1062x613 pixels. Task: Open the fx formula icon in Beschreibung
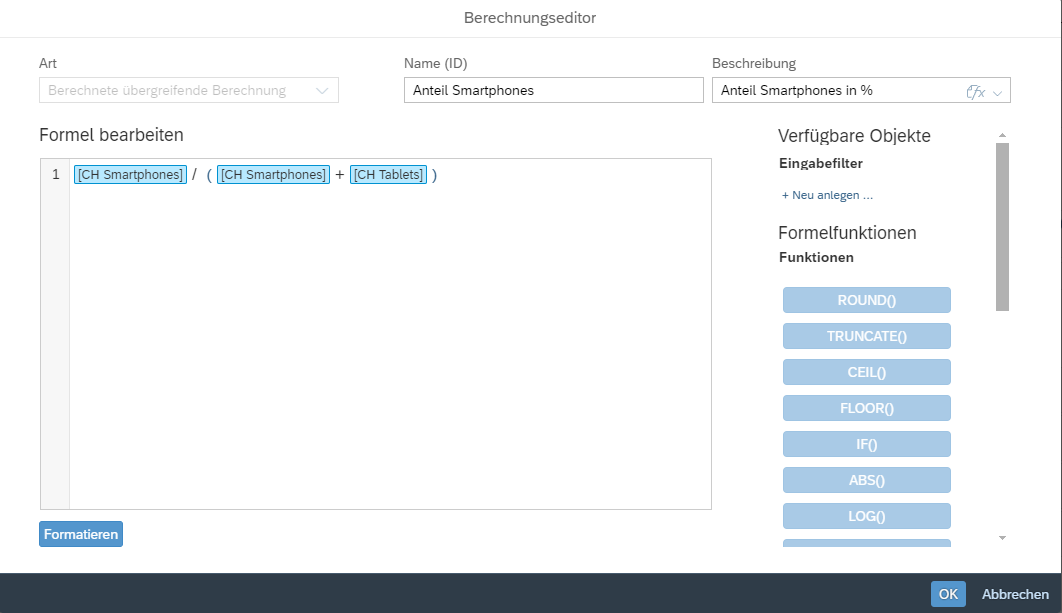pos(975,91)
